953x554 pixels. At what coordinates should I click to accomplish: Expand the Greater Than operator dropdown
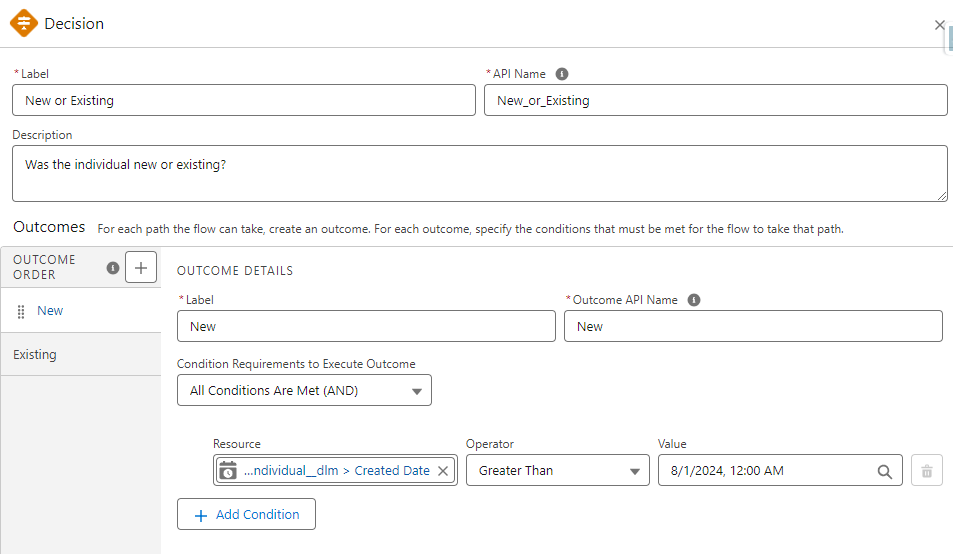point(558,471)
